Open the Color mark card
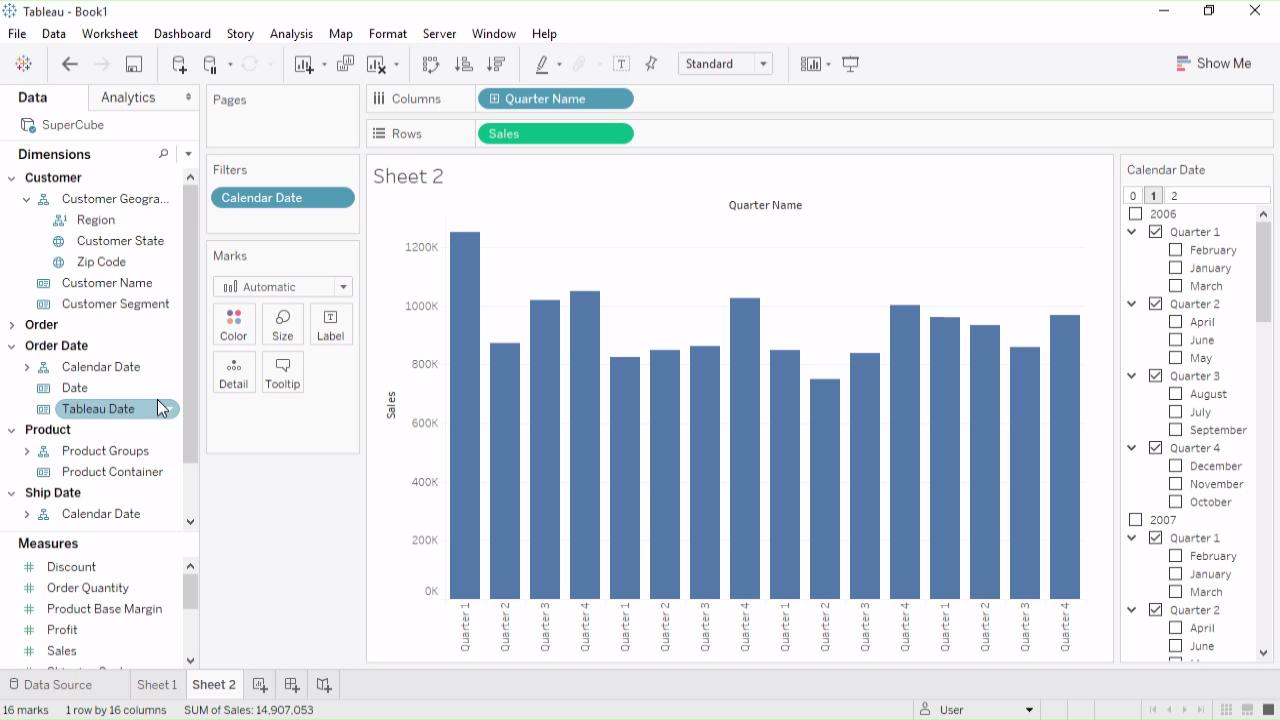This screenshot has width=1280, height=720. (x=234, y=324)
